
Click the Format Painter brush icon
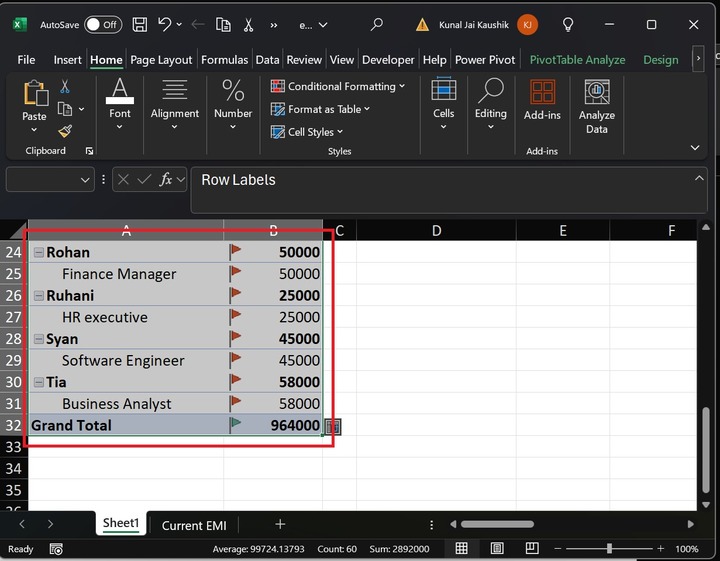pyautogui.click(x=65, y=131)
